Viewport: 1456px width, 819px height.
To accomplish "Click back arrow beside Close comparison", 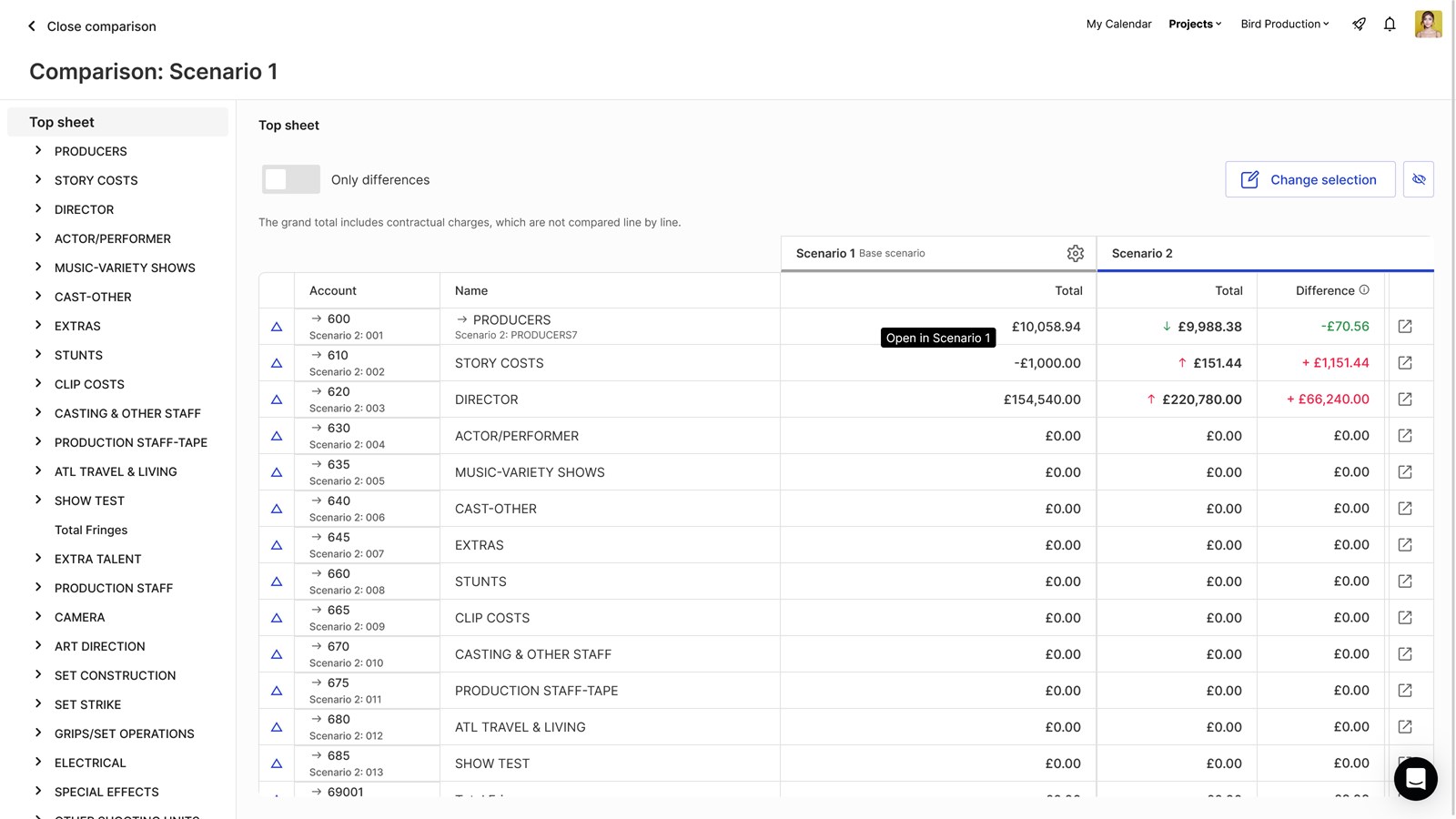I will (32, 26).
